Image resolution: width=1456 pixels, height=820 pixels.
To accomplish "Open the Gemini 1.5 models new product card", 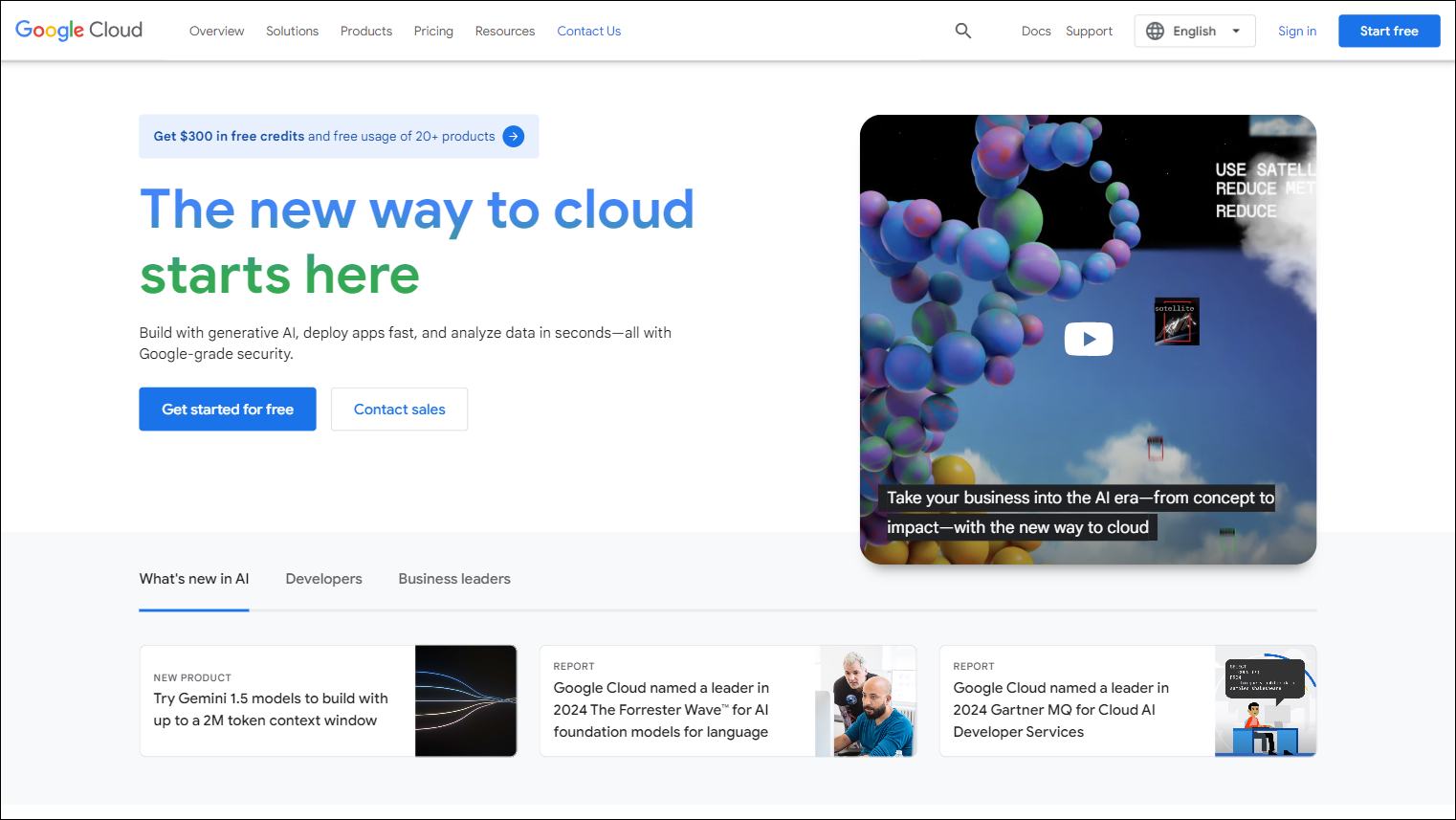I will tap(328, 700).
